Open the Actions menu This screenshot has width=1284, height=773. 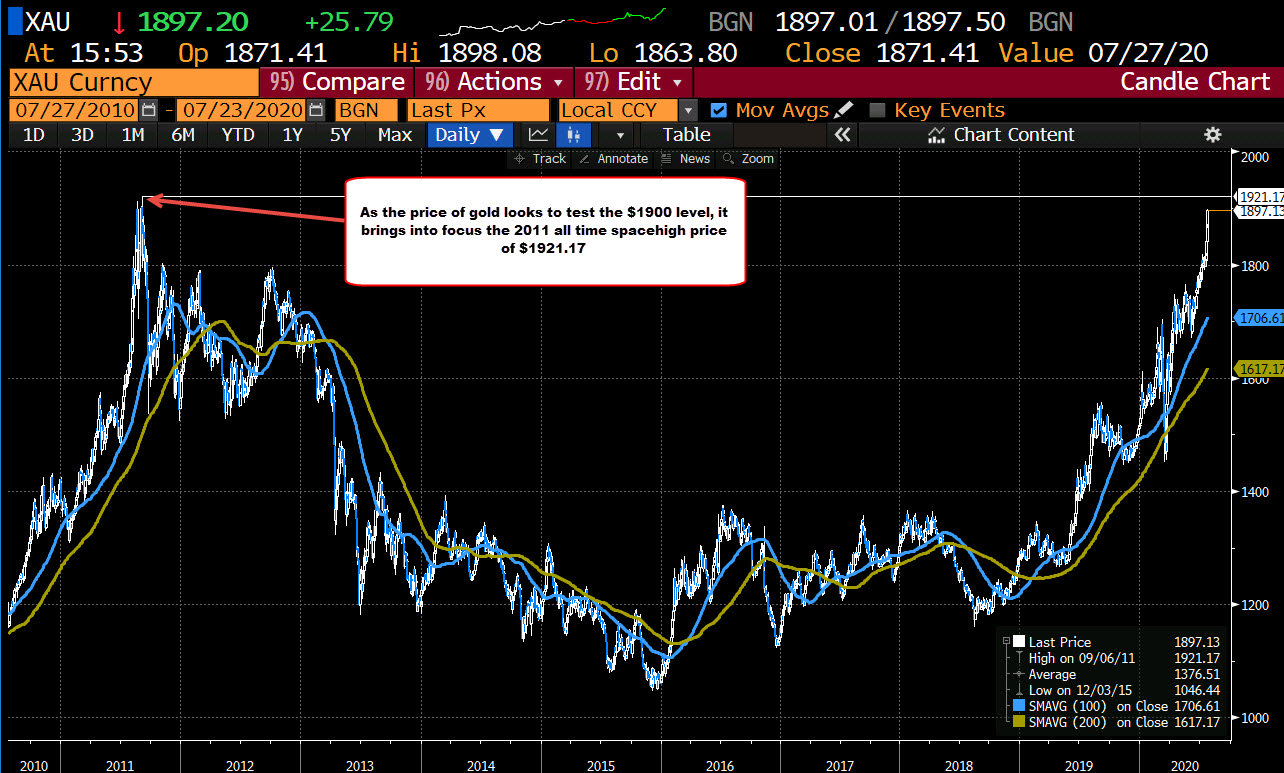pos(497,82)
